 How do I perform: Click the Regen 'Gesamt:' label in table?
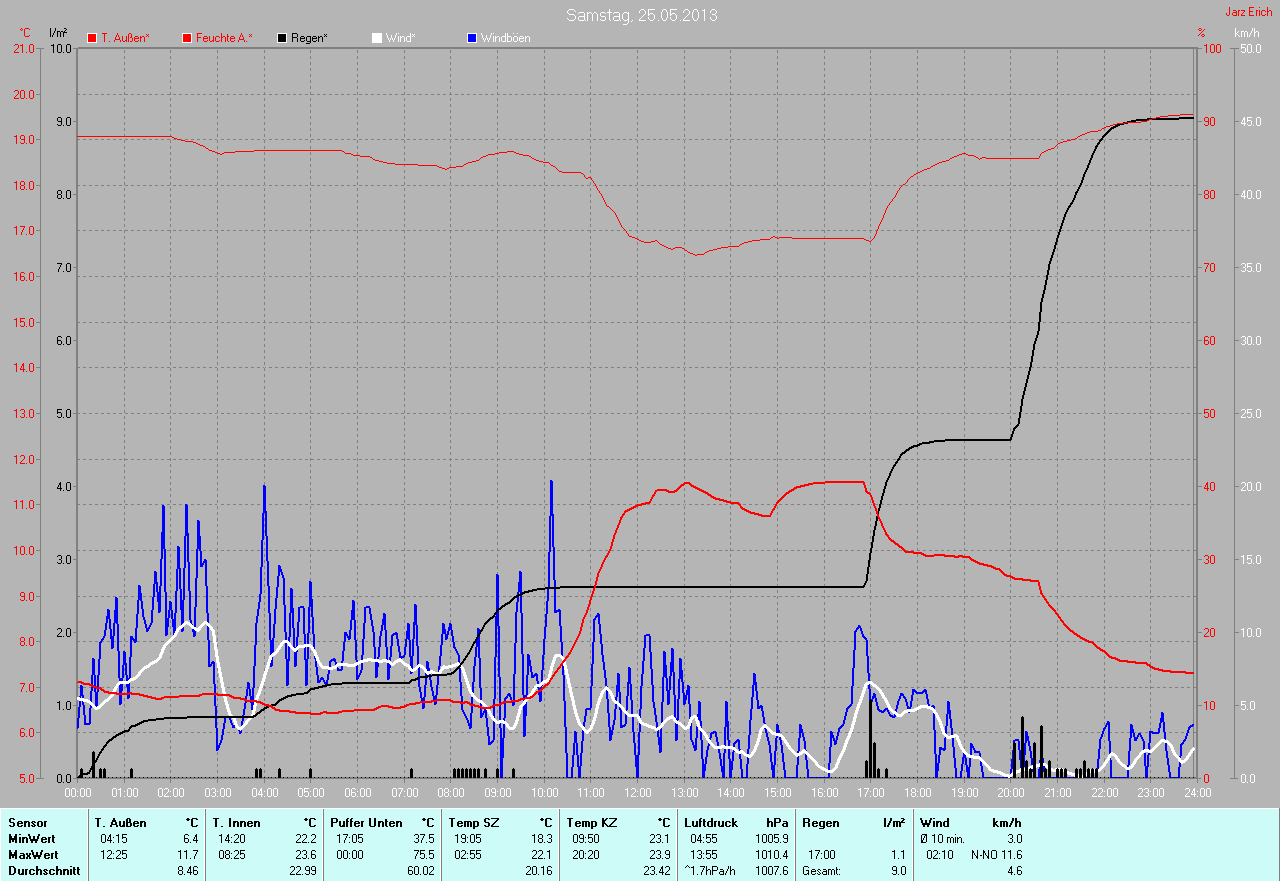click(x=821, y=871)
